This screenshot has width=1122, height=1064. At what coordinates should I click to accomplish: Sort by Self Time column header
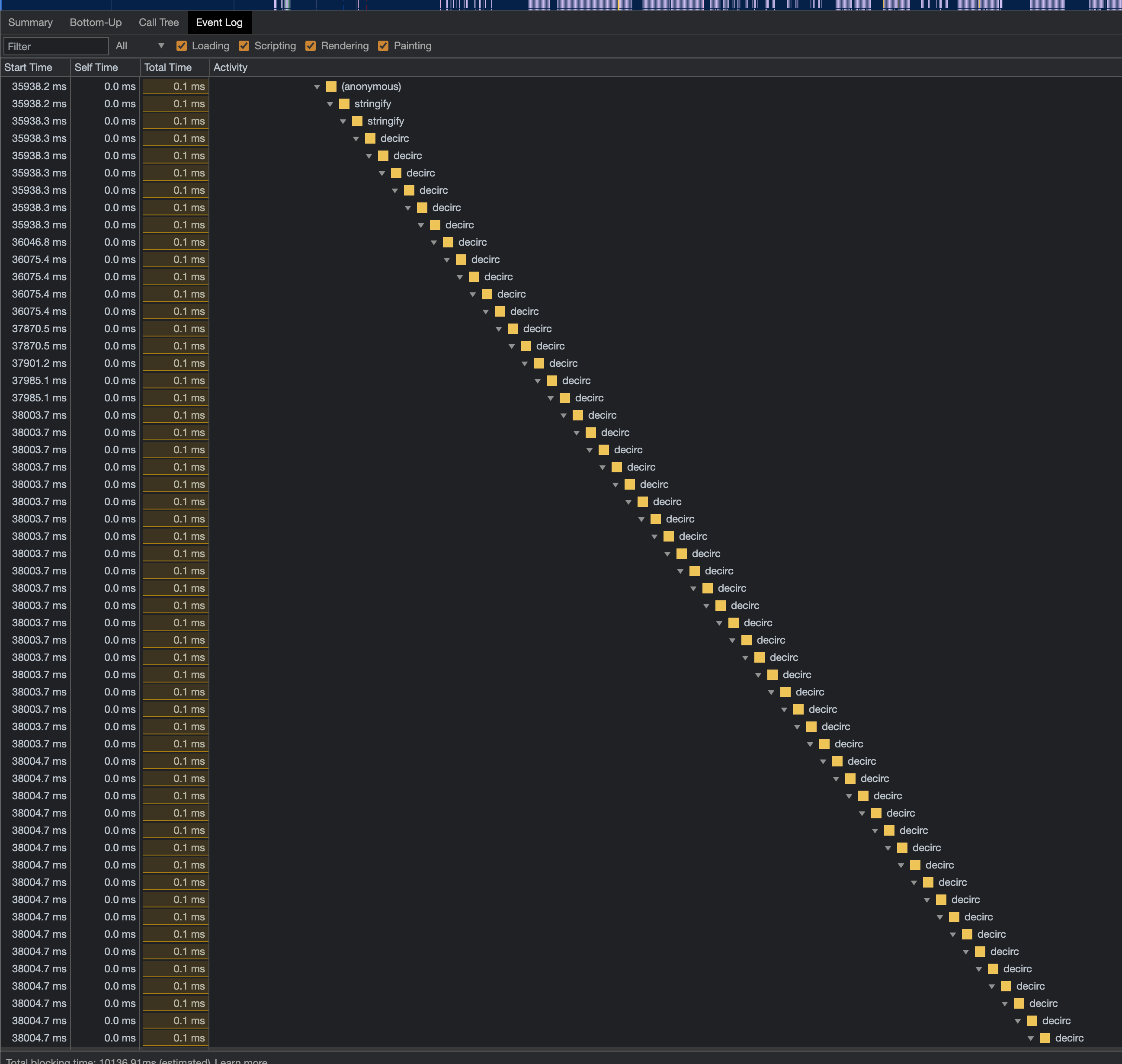click(x=96, y=67)
